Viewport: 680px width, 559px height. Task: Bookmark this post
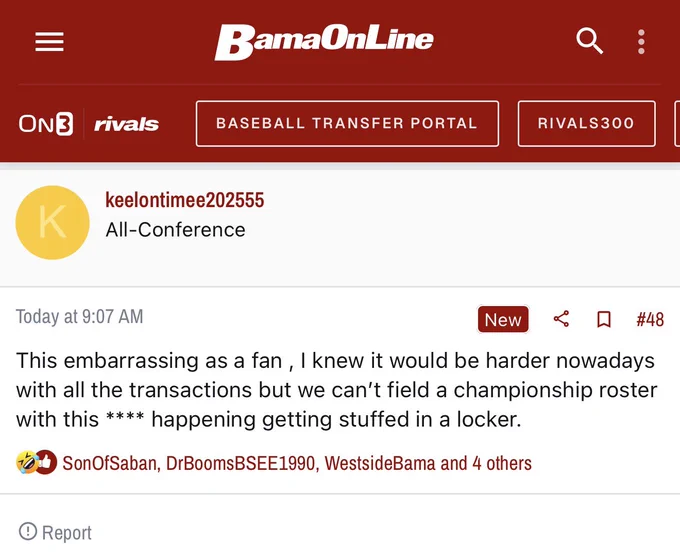click(x=604, y=319)
